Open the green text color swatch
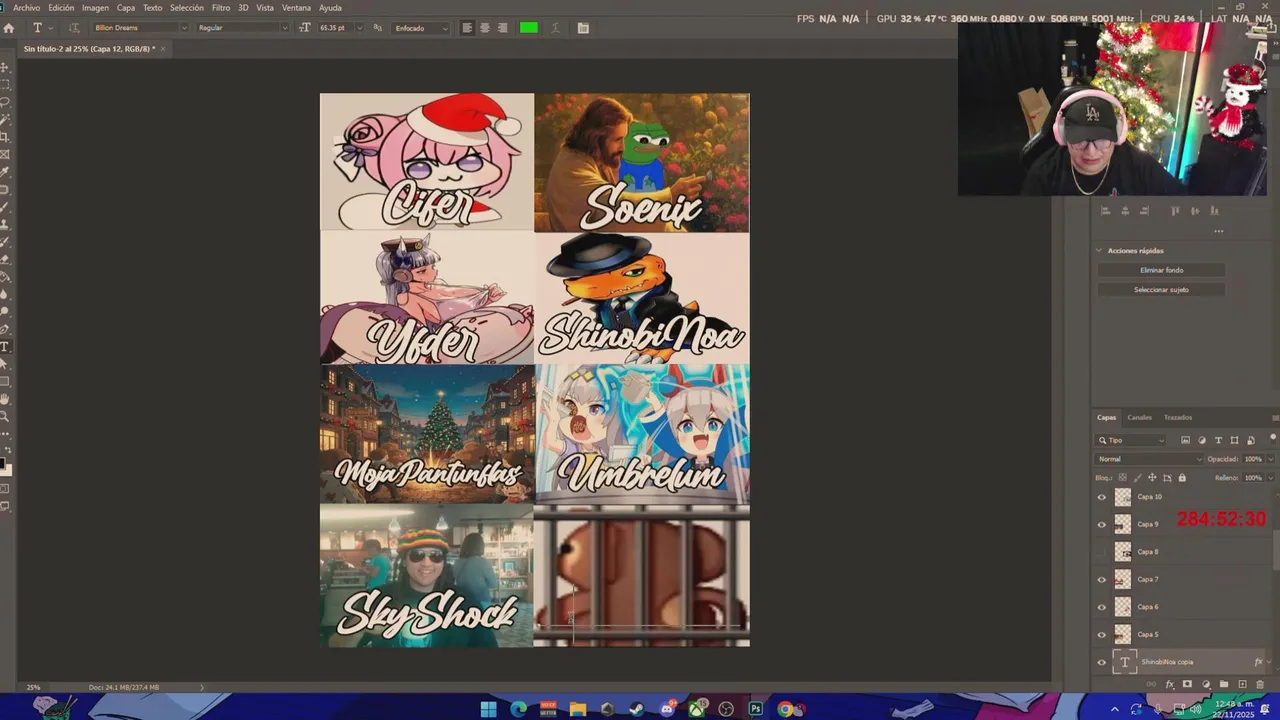Screen dimensions: 1280x720 coord(529,28)
